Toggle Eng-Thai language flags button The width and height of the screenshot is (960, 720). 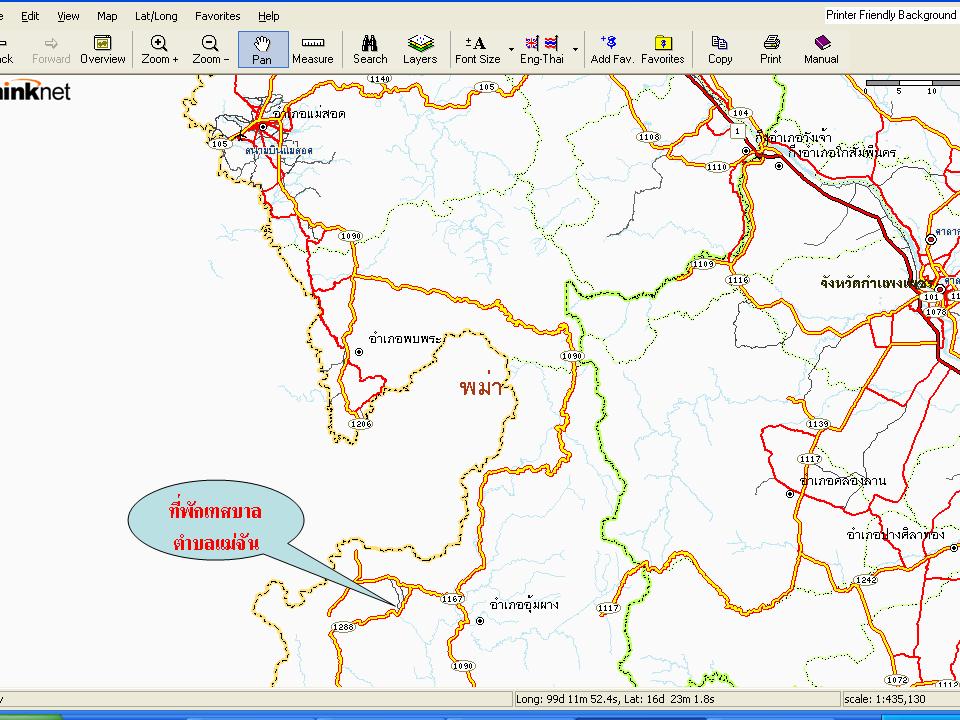[541, 49]
